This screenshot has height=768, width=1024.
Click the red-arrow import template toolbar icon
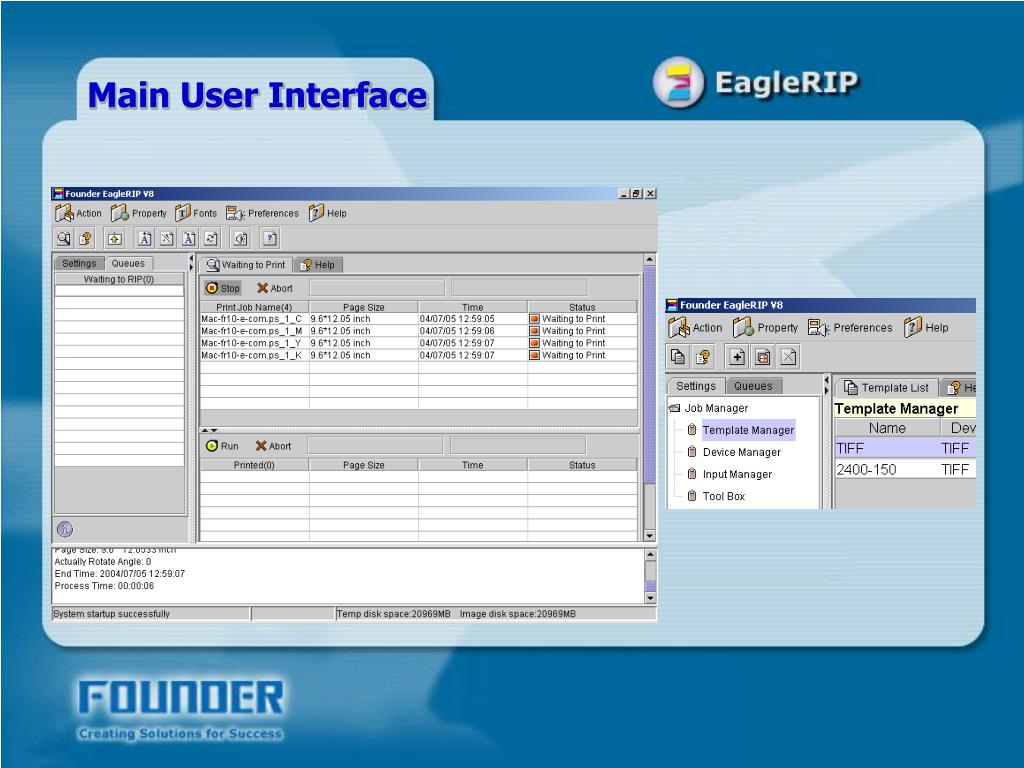click(x=763, y=357)
